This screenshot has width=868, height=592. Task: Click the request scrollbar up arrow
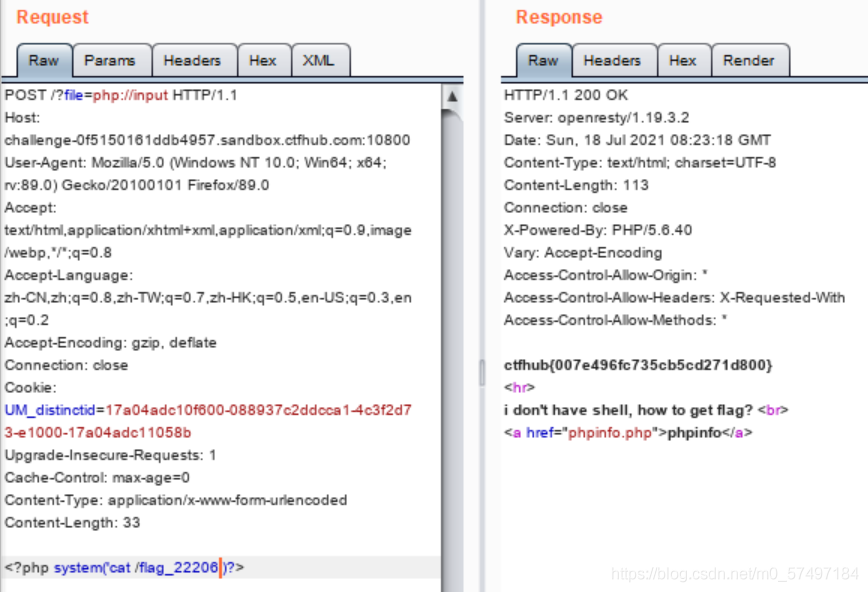[452, 96]
